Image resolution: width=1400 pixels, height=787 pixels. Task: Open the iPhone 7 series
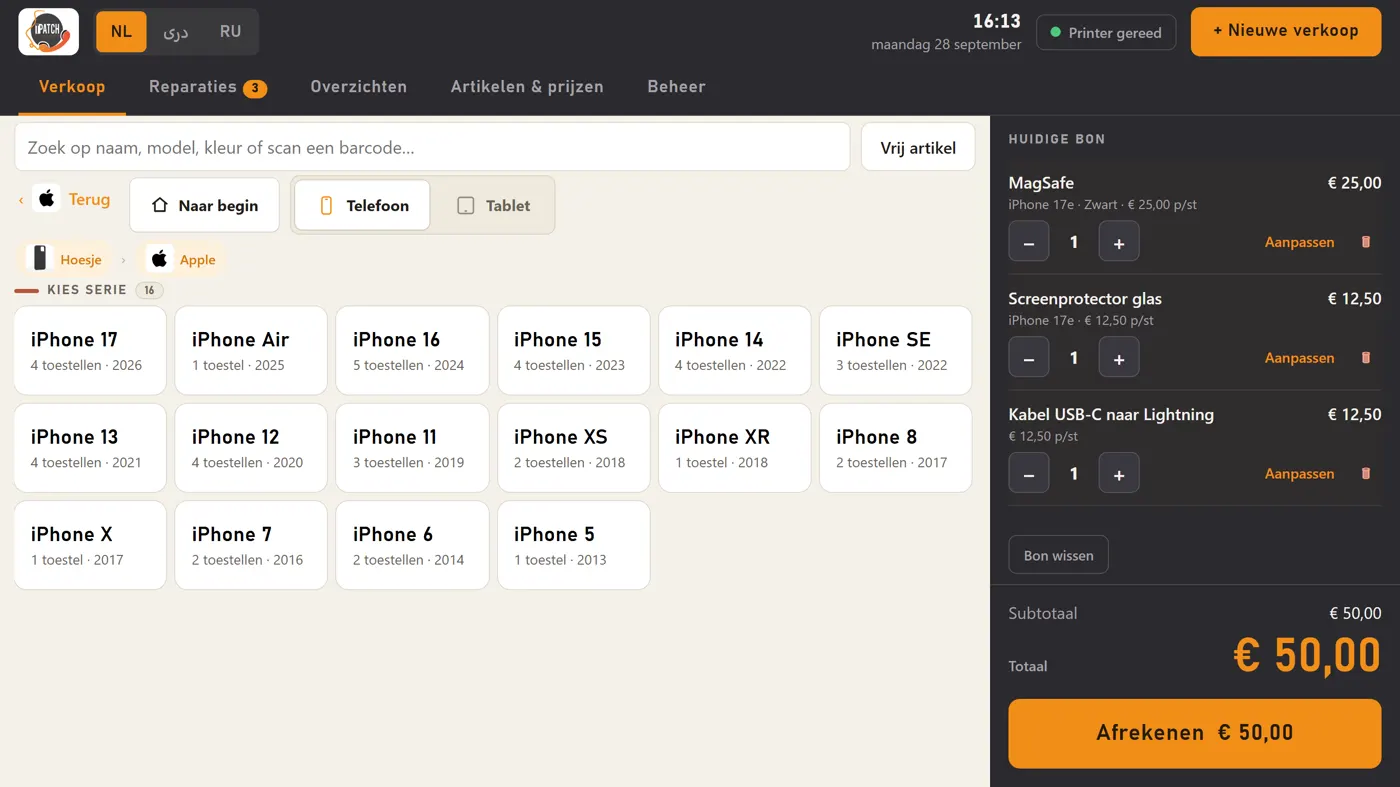click(251, 545)
